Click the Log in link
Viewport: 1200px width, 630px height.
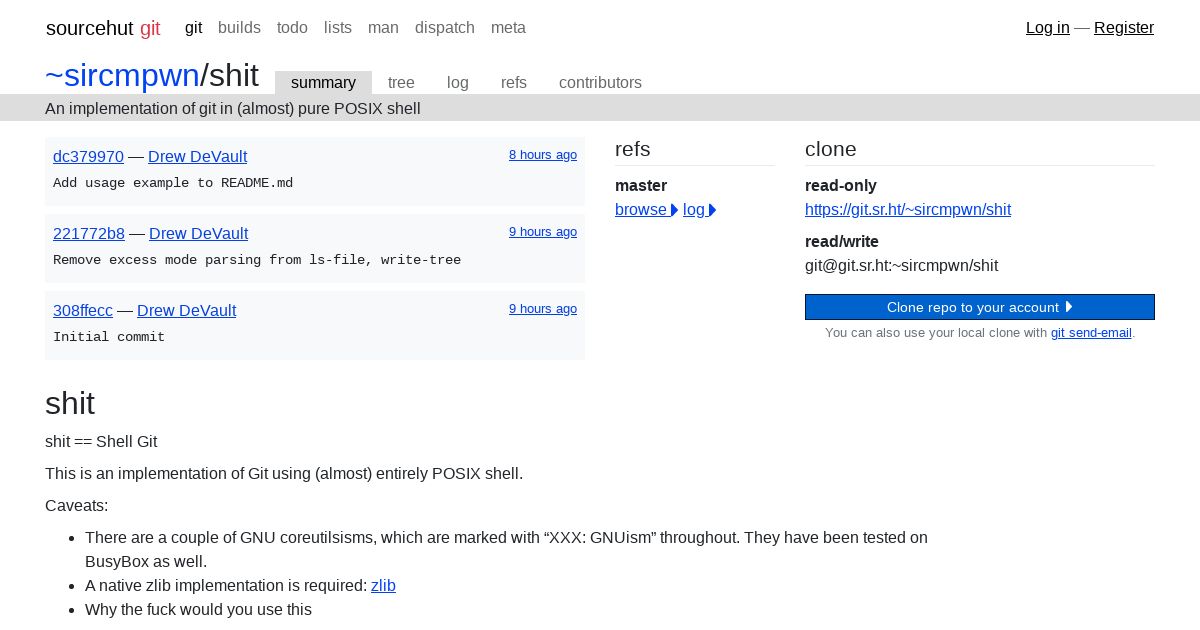tap(1047, 28)
